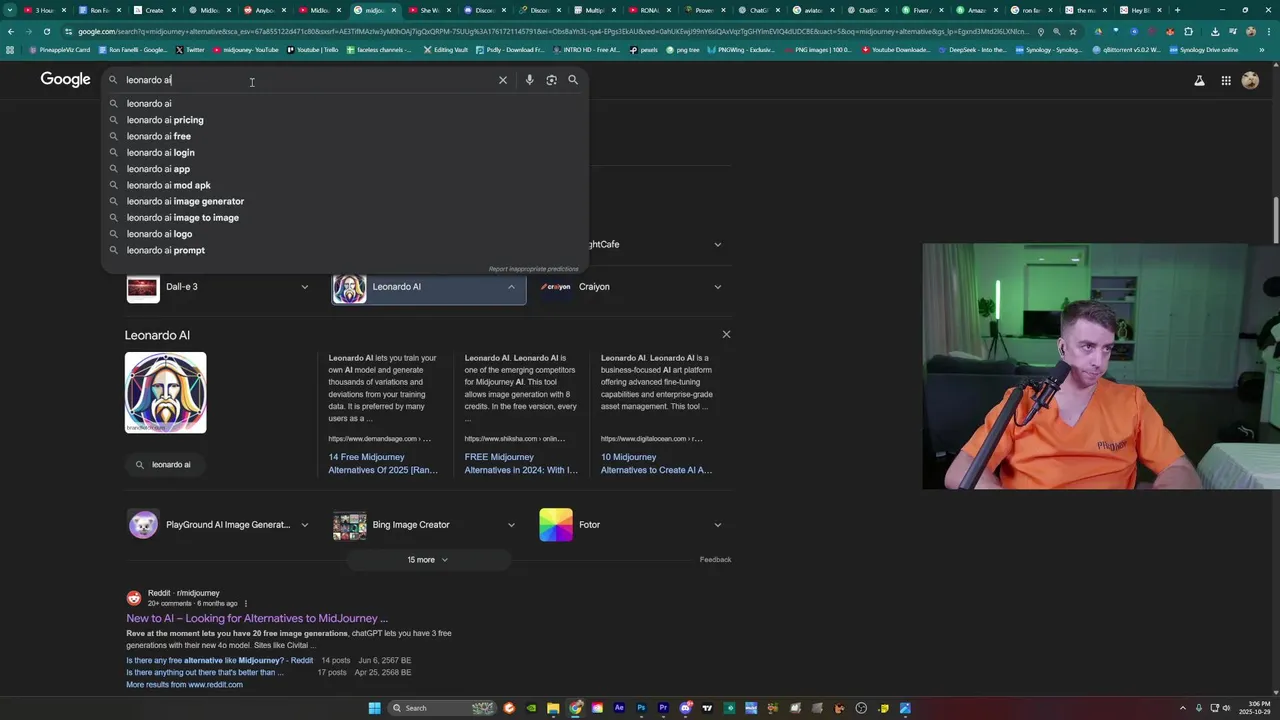The width and height of the screenshot is (1280, 720).
Task: Open the Editing Vault bookmark
Action: point(444,49)
